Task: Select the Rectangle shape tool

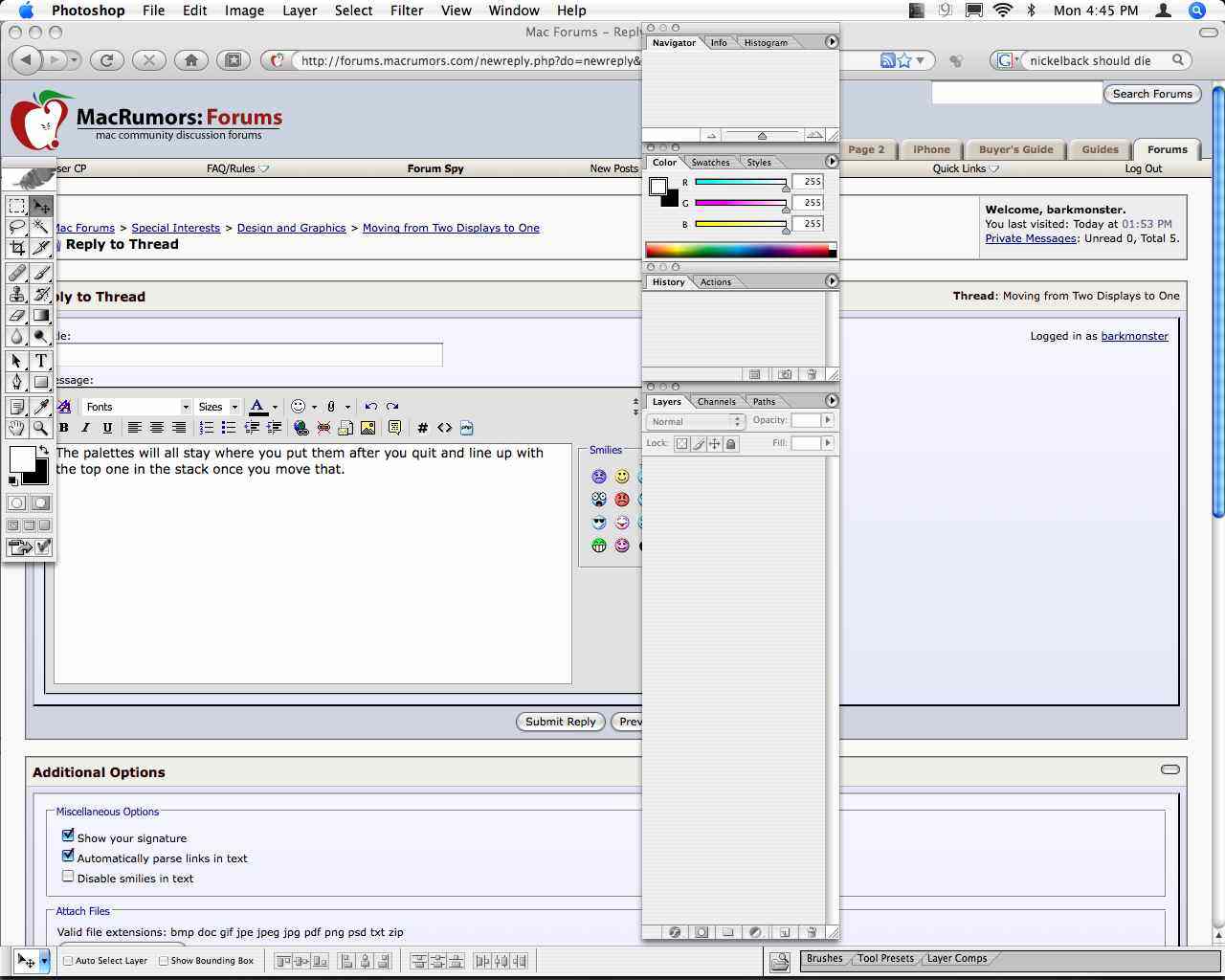Action: (41, 382)
